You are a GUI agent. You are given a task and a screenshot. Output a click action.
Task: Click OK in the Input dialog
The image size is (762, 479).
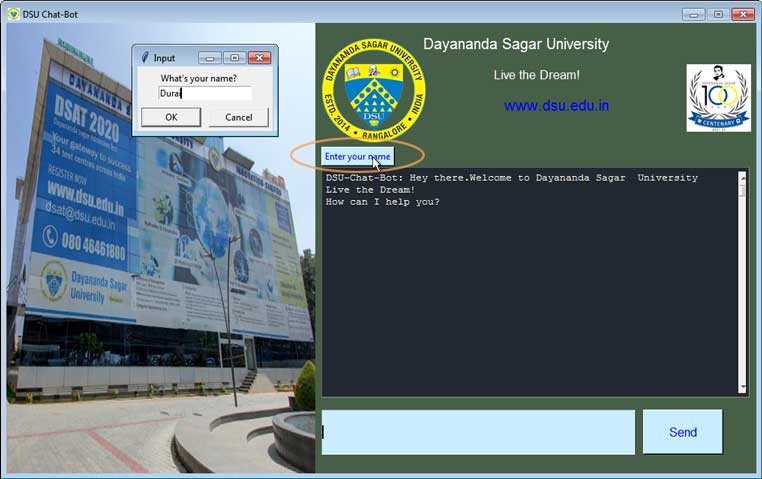[171, 117]
